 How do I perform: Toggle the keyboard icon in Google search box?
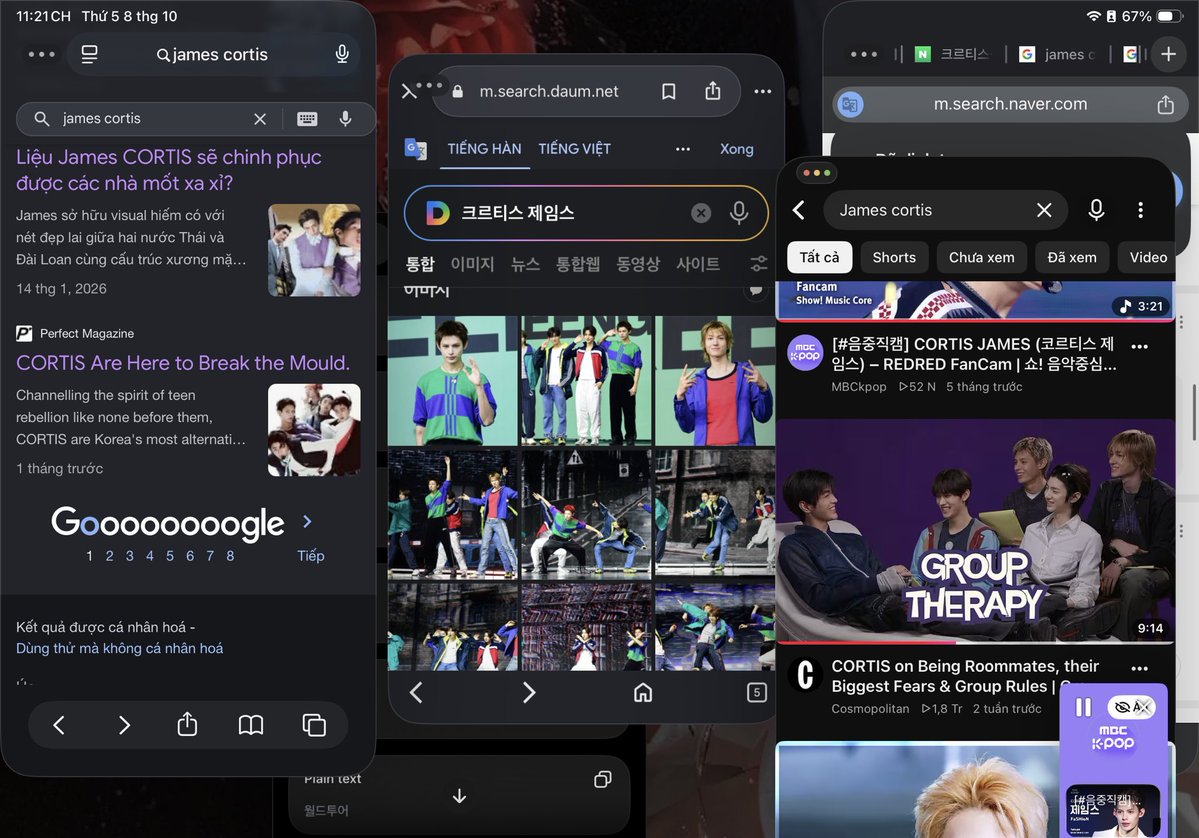click(x=307, y=119)
